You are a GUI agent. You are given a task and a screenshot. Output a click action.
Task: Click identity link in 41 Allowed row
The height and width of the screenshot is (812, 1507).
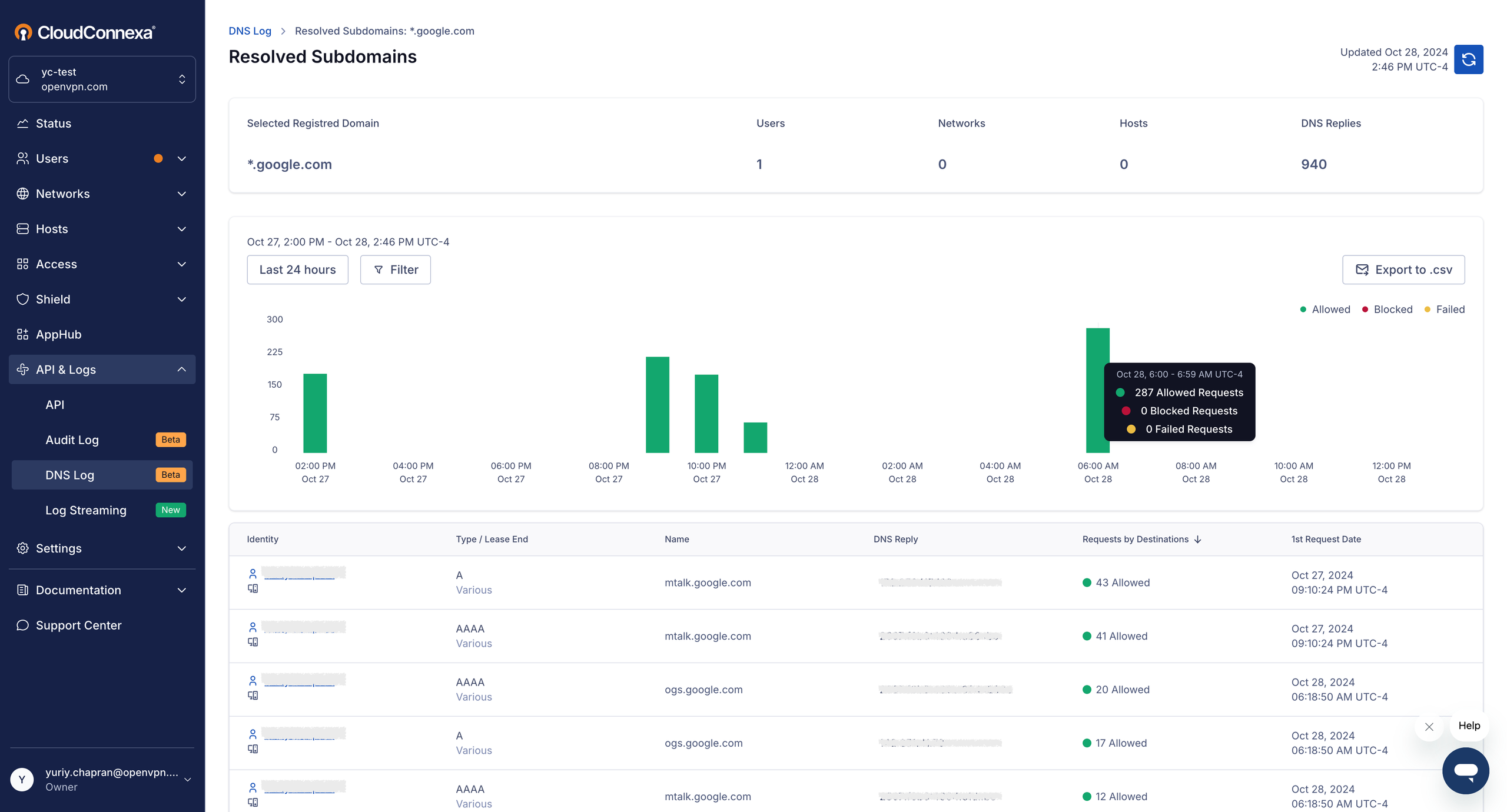coord(303,627)
